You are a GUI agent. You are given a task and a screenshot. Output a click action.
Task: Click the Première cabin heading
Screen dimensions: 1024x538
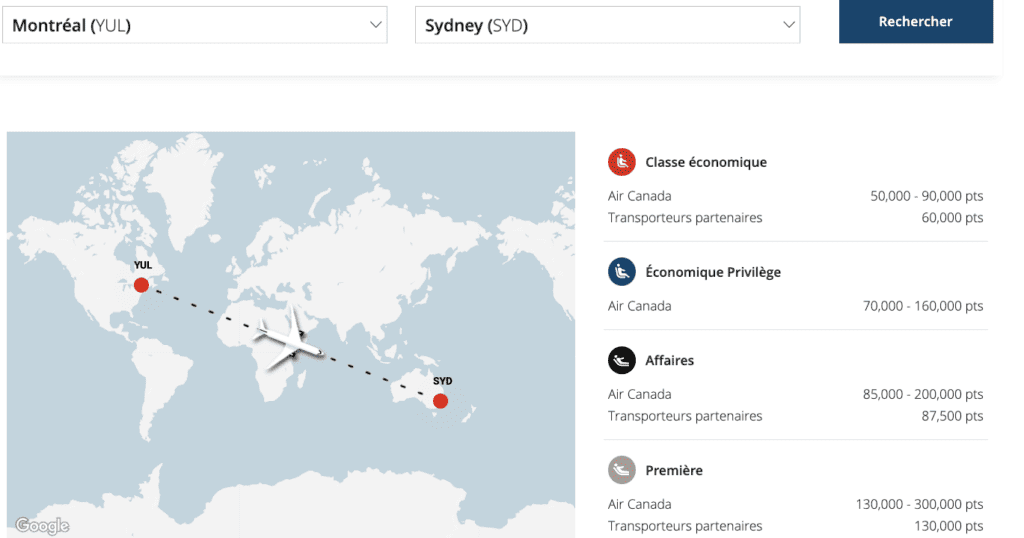click(674, 470)
